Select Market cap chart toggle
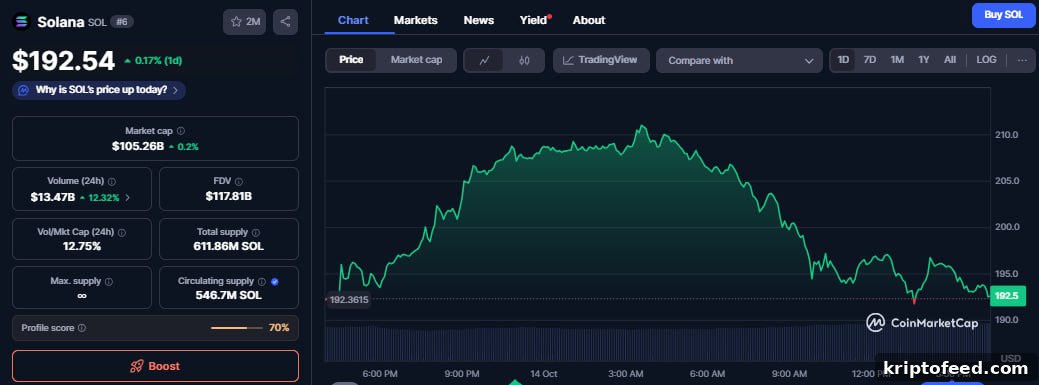 click(416, 60)
